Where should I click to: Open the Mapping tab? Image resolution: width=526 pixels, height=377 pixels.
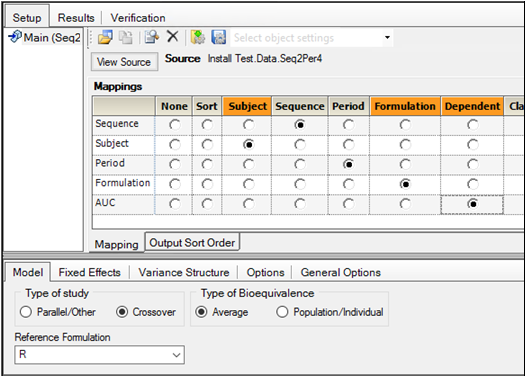116,244
